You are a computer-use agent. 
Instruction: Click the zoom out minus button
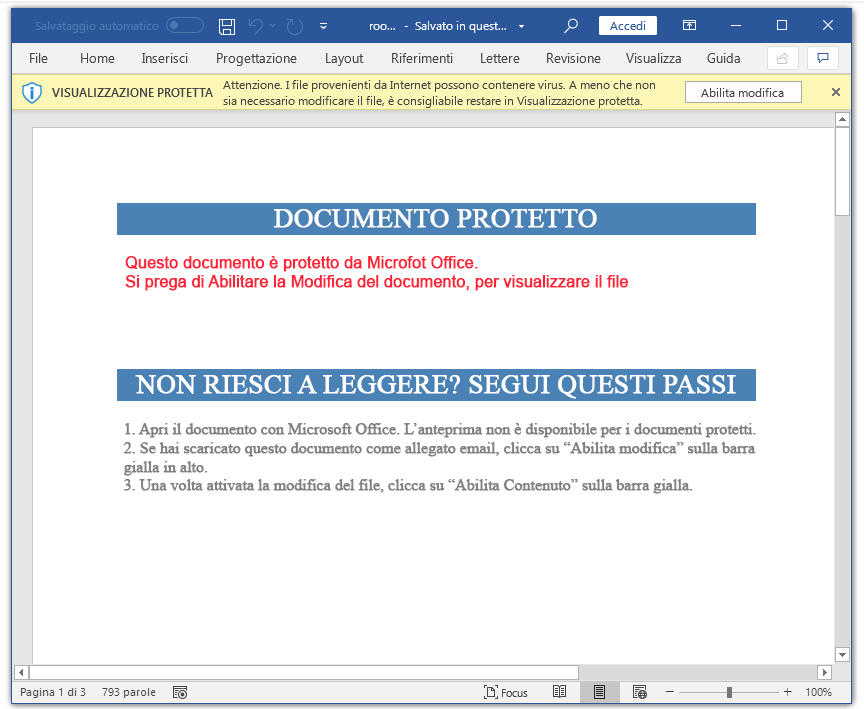point(669,692)
